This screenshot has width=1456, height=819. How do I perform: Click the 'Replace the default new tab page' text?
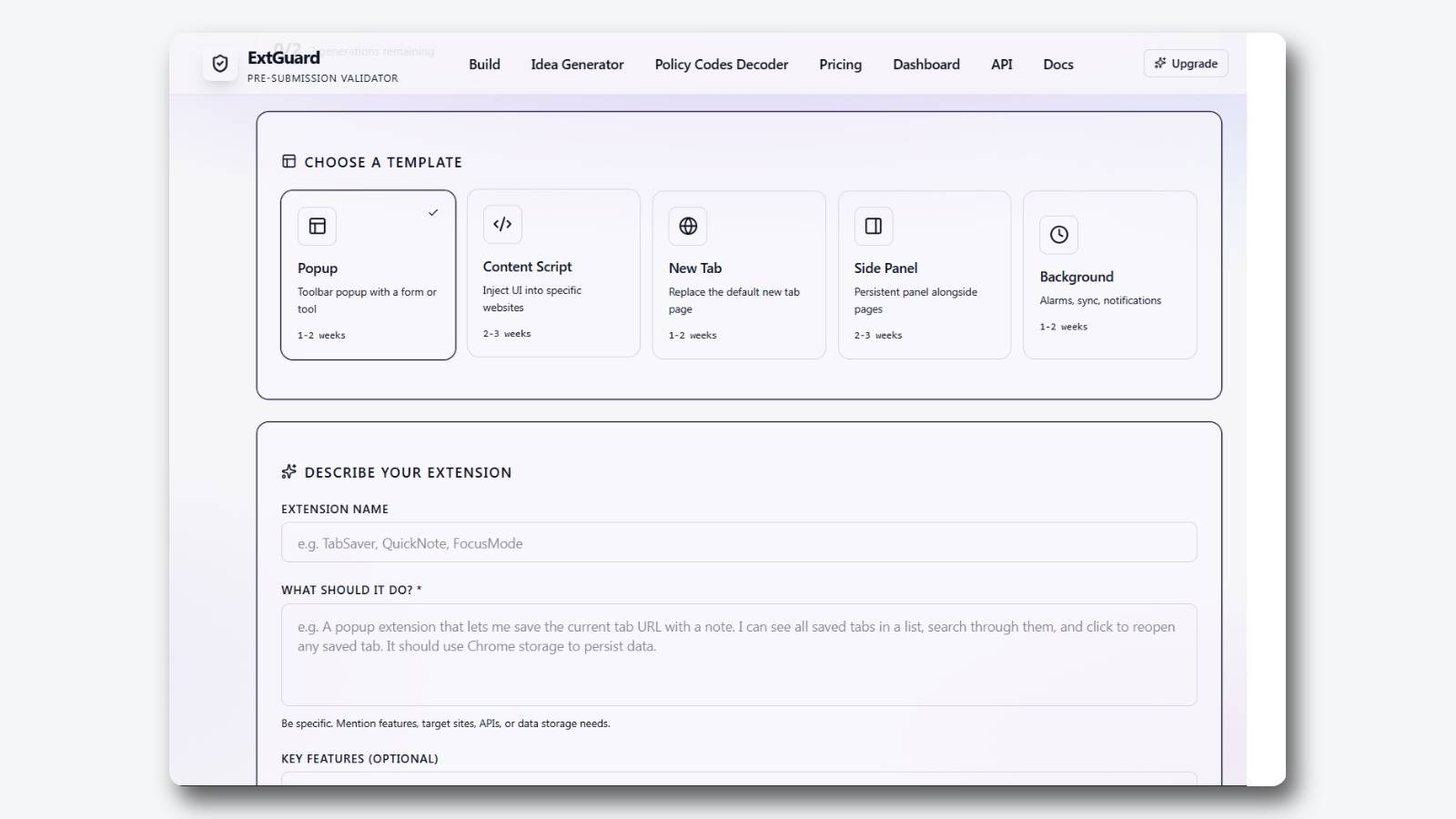[734, 300]
